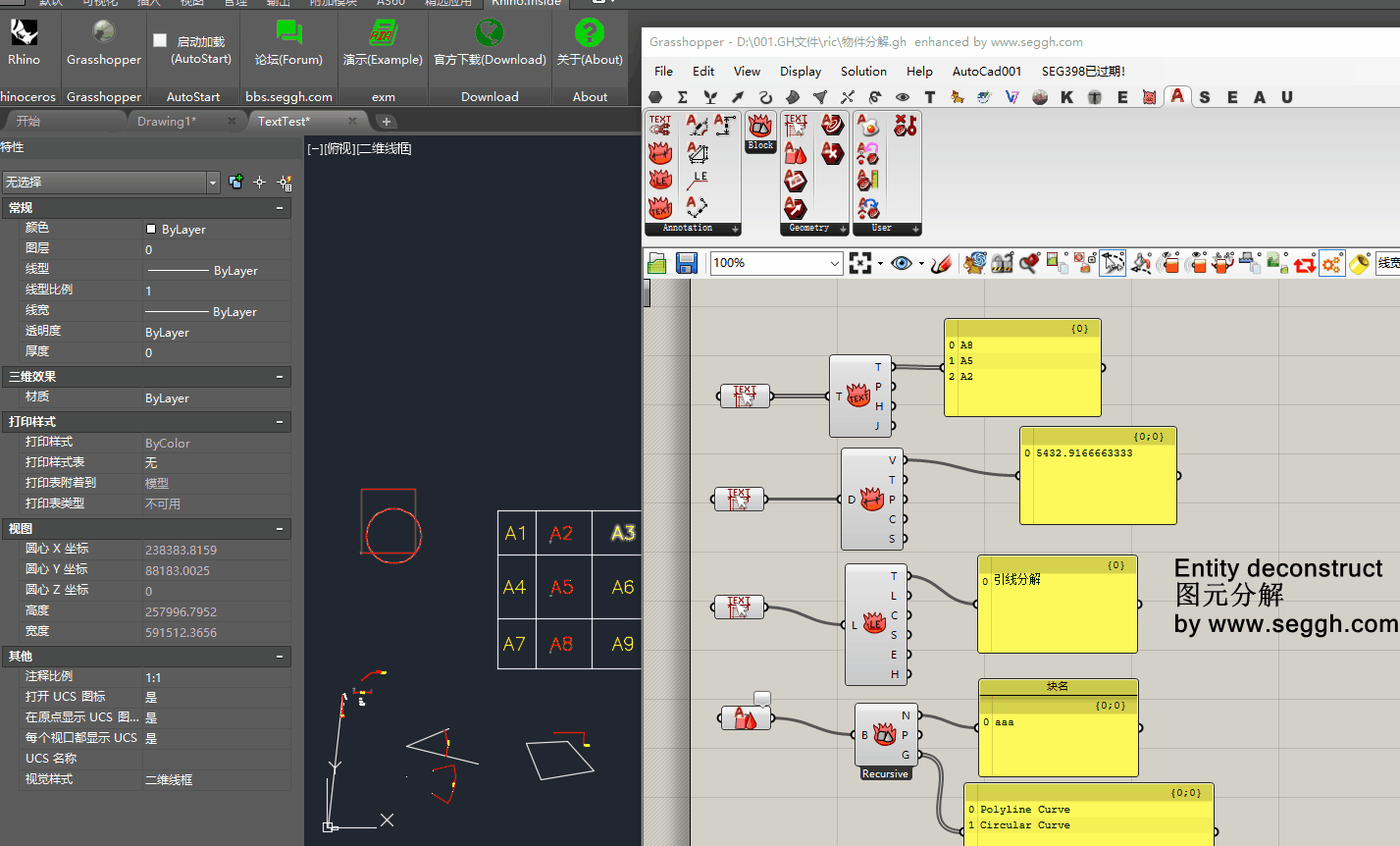Click the 线型比例 value field

point(217,291)
